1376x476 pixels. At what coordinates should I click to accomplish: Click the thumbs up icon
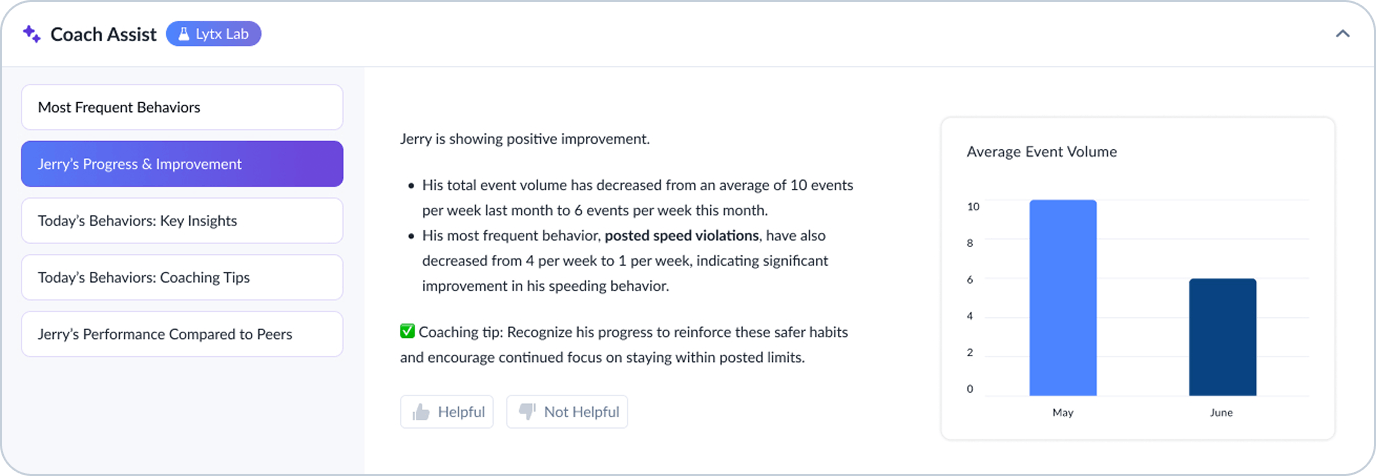[x=421, y=412]
